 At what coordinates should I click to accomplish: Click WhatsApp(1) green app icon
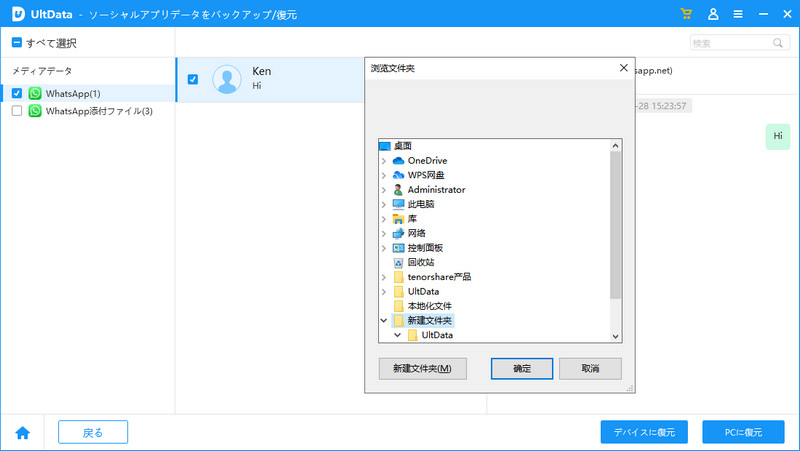click(35, 93)
